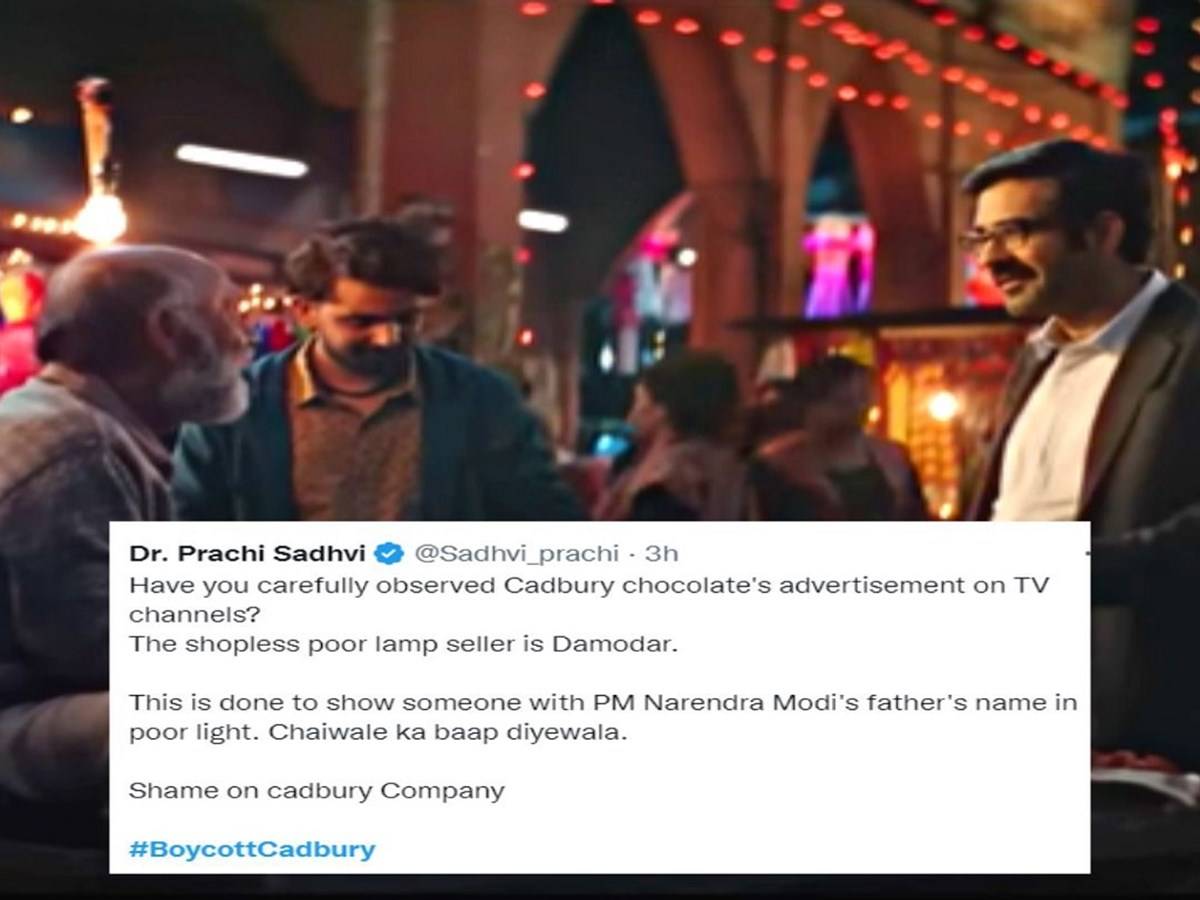Click the text mentioning PM Narendra Modi
This screenshot has height=900, width=1200.
603,703
